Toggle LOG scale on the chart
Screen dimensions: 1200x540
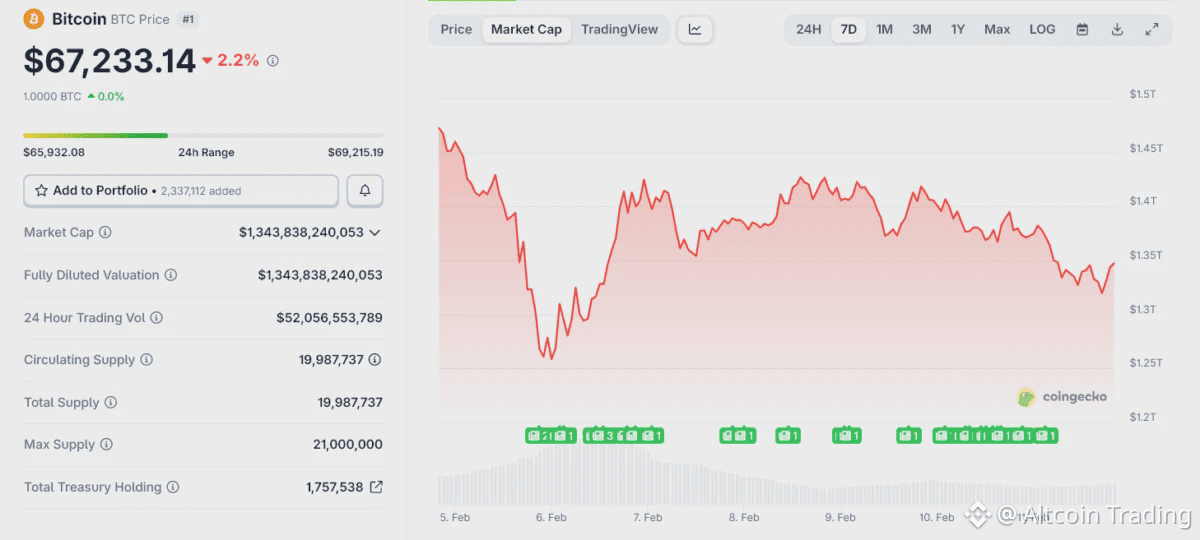click(x=1042, y=29)
